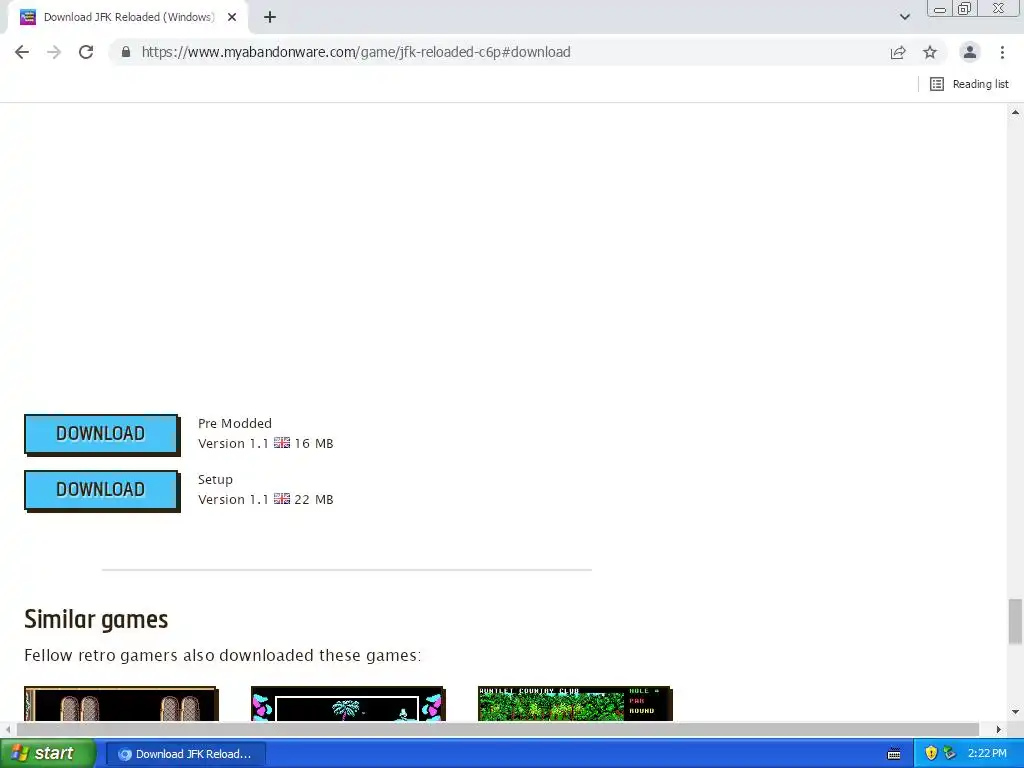The image size is (1024, 768).
Task: Click the address bar URL
Action: [x=356, y=52]
